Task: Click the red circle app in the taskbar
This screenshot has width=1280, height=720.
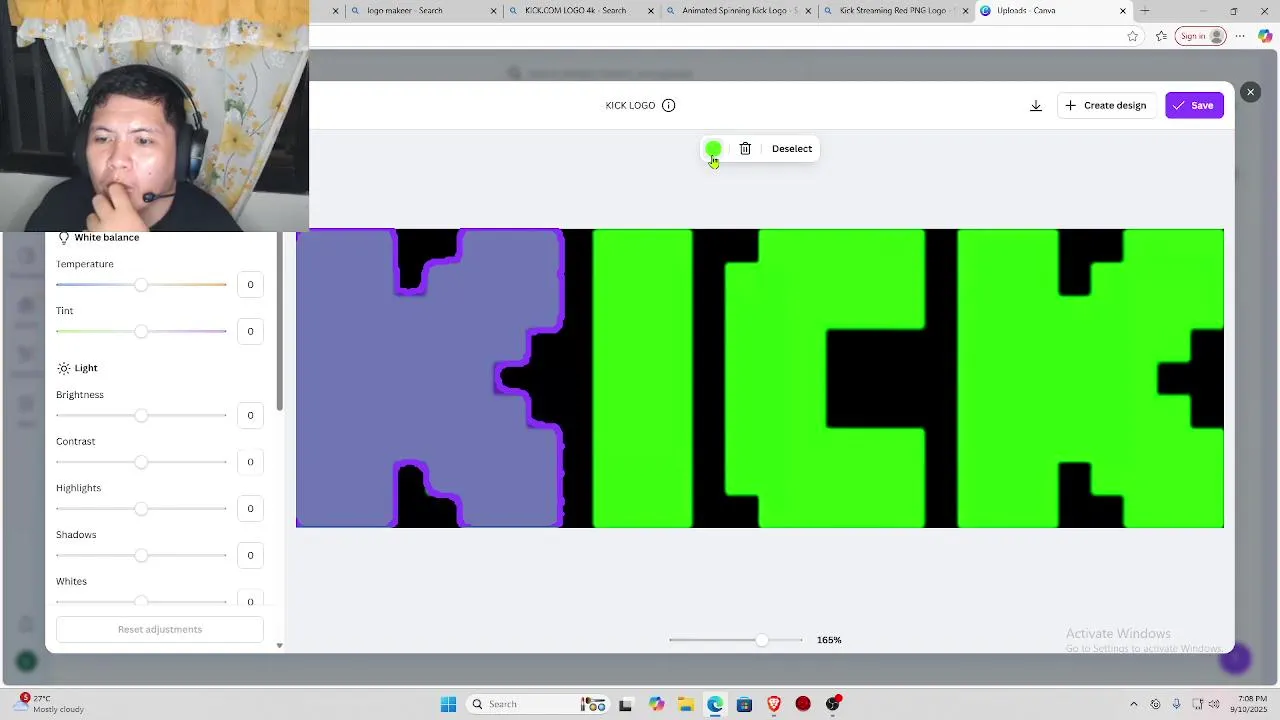Action: tap(803, 704)
